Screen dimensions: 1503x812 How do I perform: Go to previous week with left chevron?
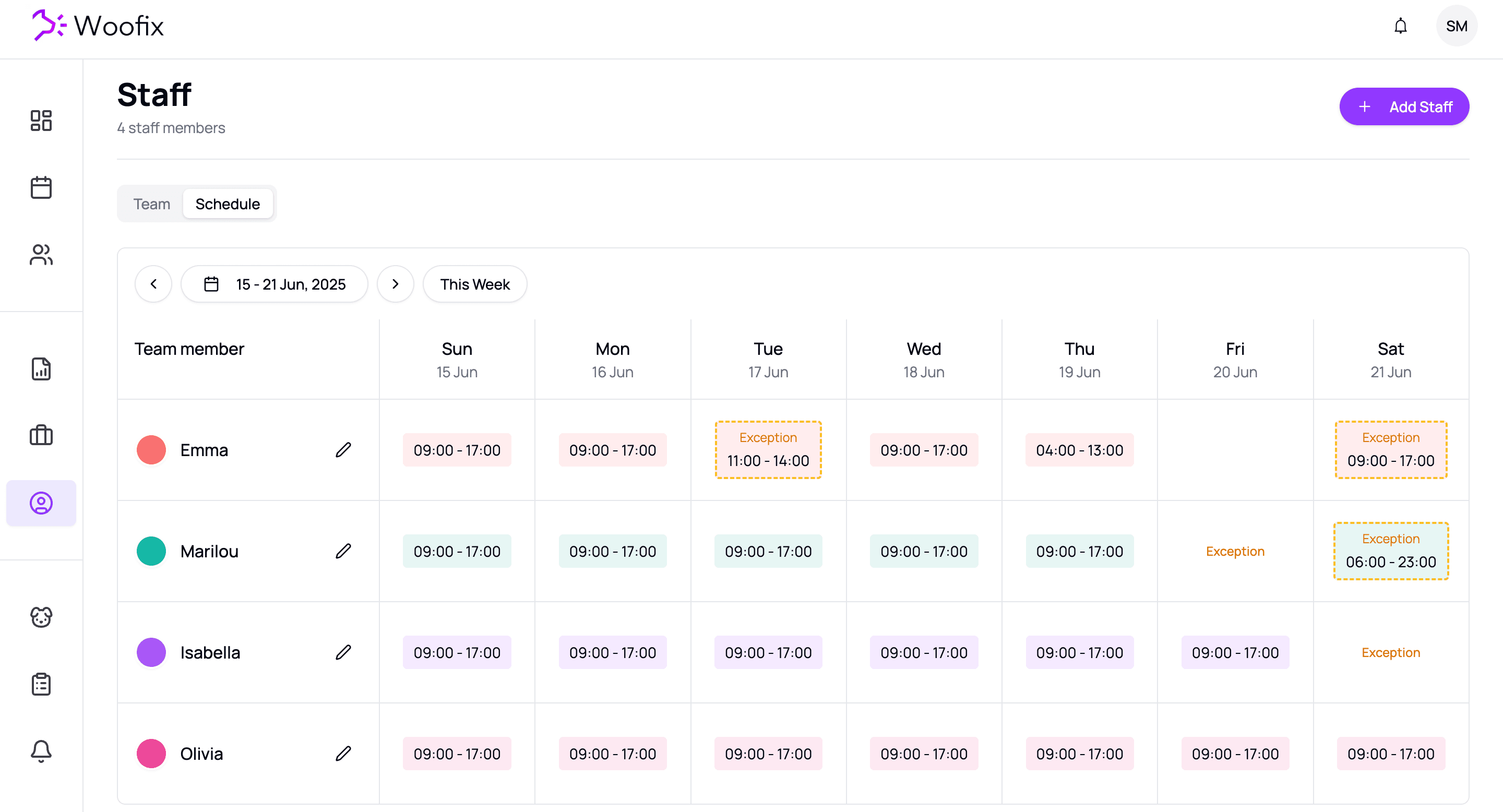[153, 284]
